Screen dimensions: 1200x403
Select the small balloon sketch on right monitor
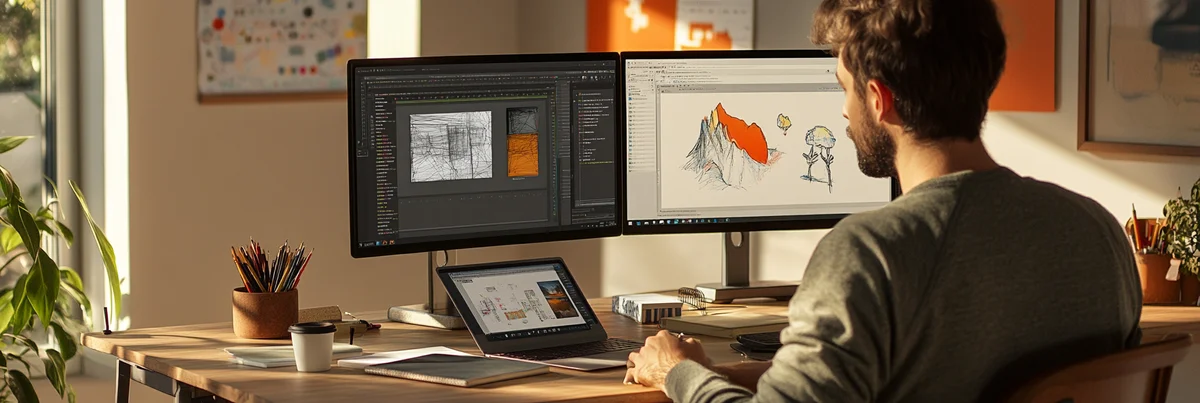784,123
